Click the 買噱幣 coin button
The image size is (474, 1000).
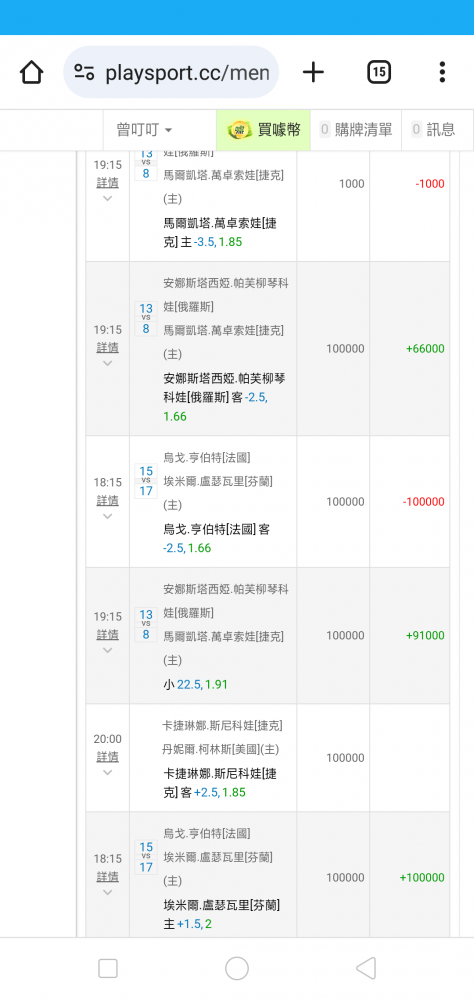[263, 130]
